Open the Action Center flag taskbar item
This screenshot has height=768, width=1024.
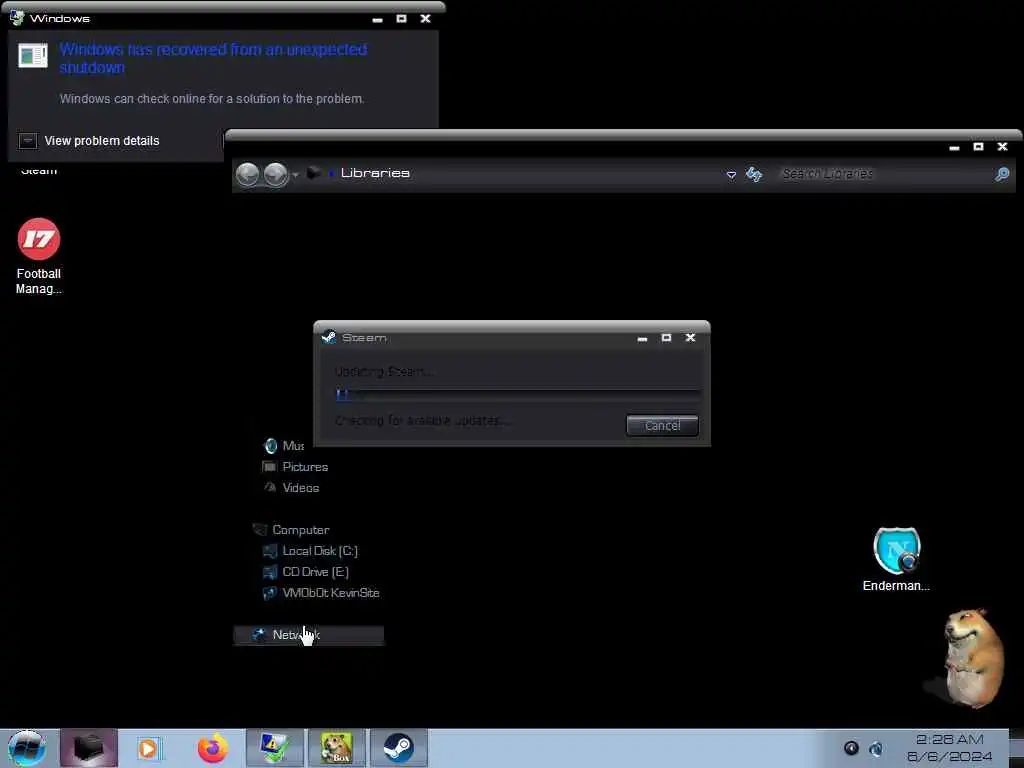coord(274,748)
